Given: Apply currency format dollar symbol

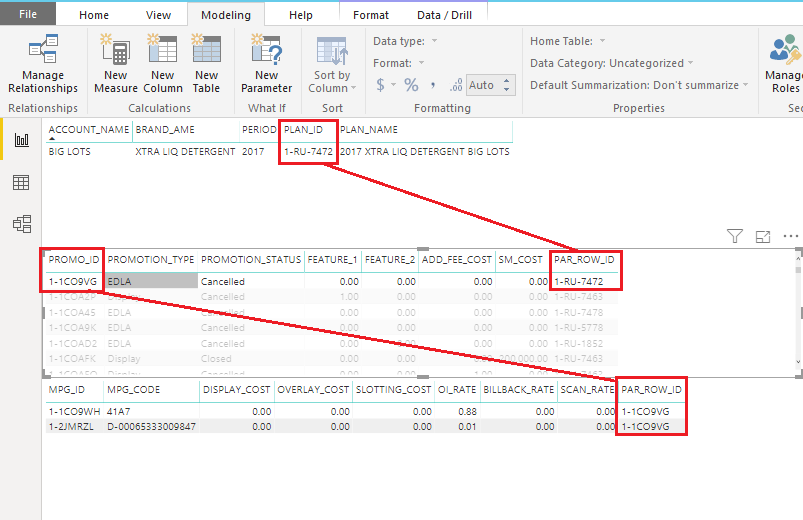Looking at the screenshot, I should 380,85.
